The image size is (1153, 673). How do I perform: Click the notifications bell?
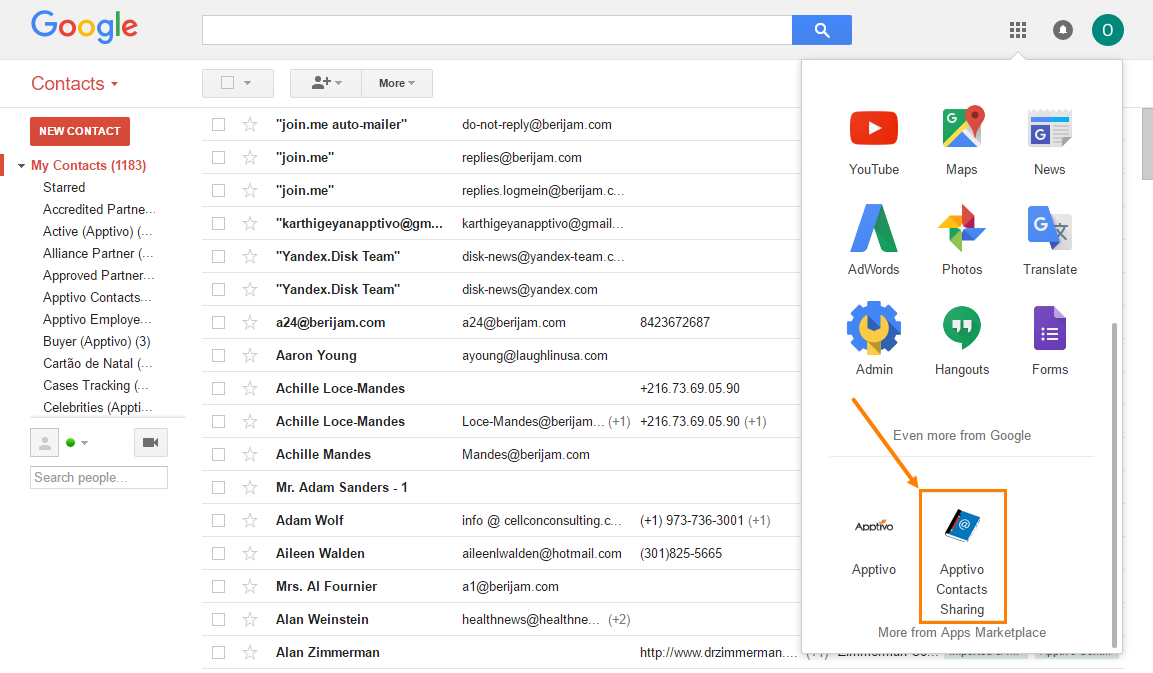(x=1062, y=30)
